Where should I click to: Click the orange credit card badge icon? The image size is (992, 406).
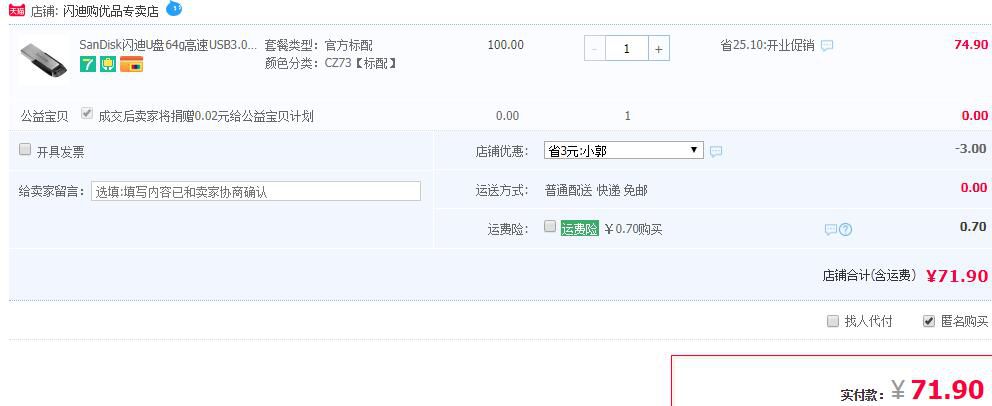coord(132,64)
